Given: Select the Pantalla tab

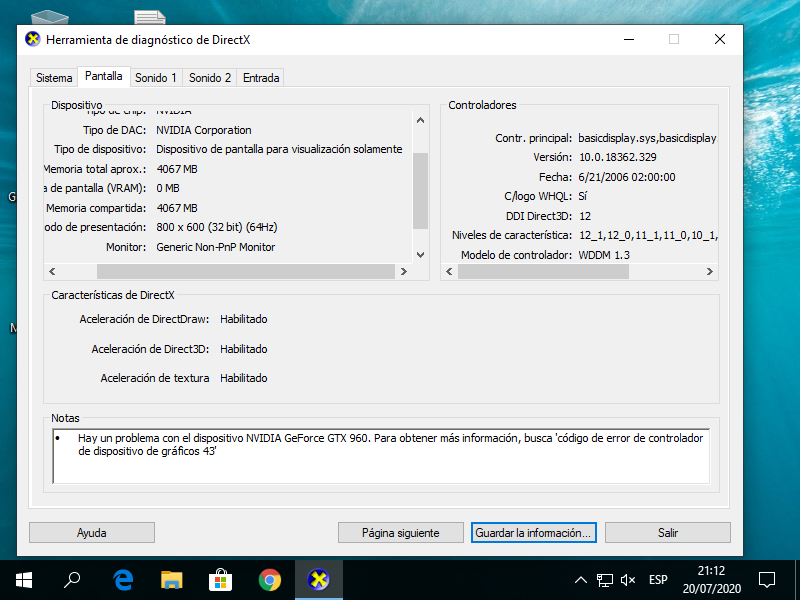Looking at the screenshot, I should pos(104,77).
